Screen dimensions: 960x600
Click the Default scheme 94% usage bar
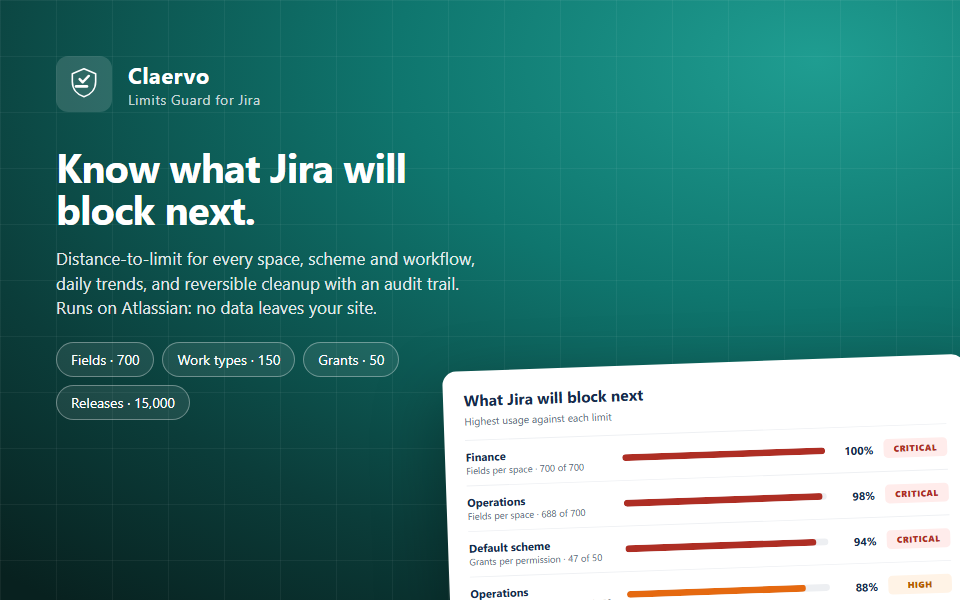click(727, 545)
